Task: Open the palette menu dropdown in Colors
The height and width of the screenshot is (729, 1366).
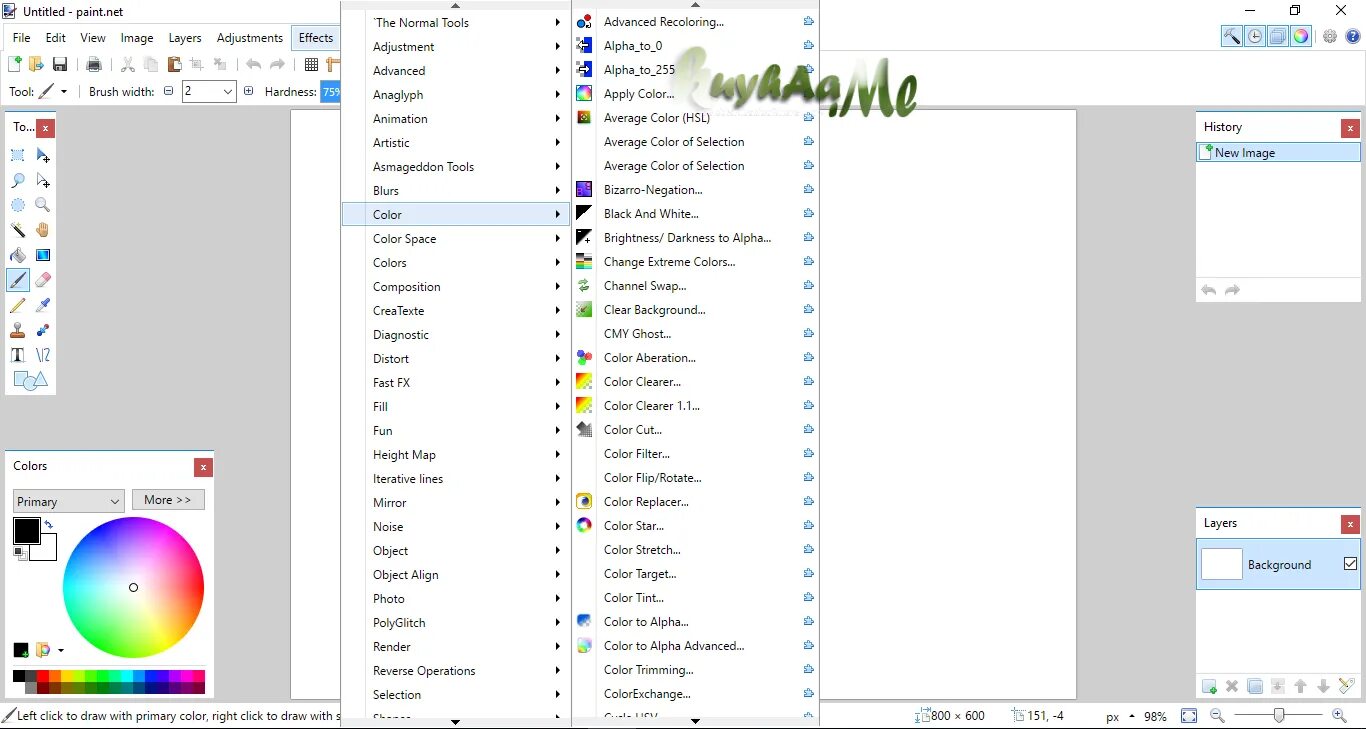Action: [x=61, y=650]
